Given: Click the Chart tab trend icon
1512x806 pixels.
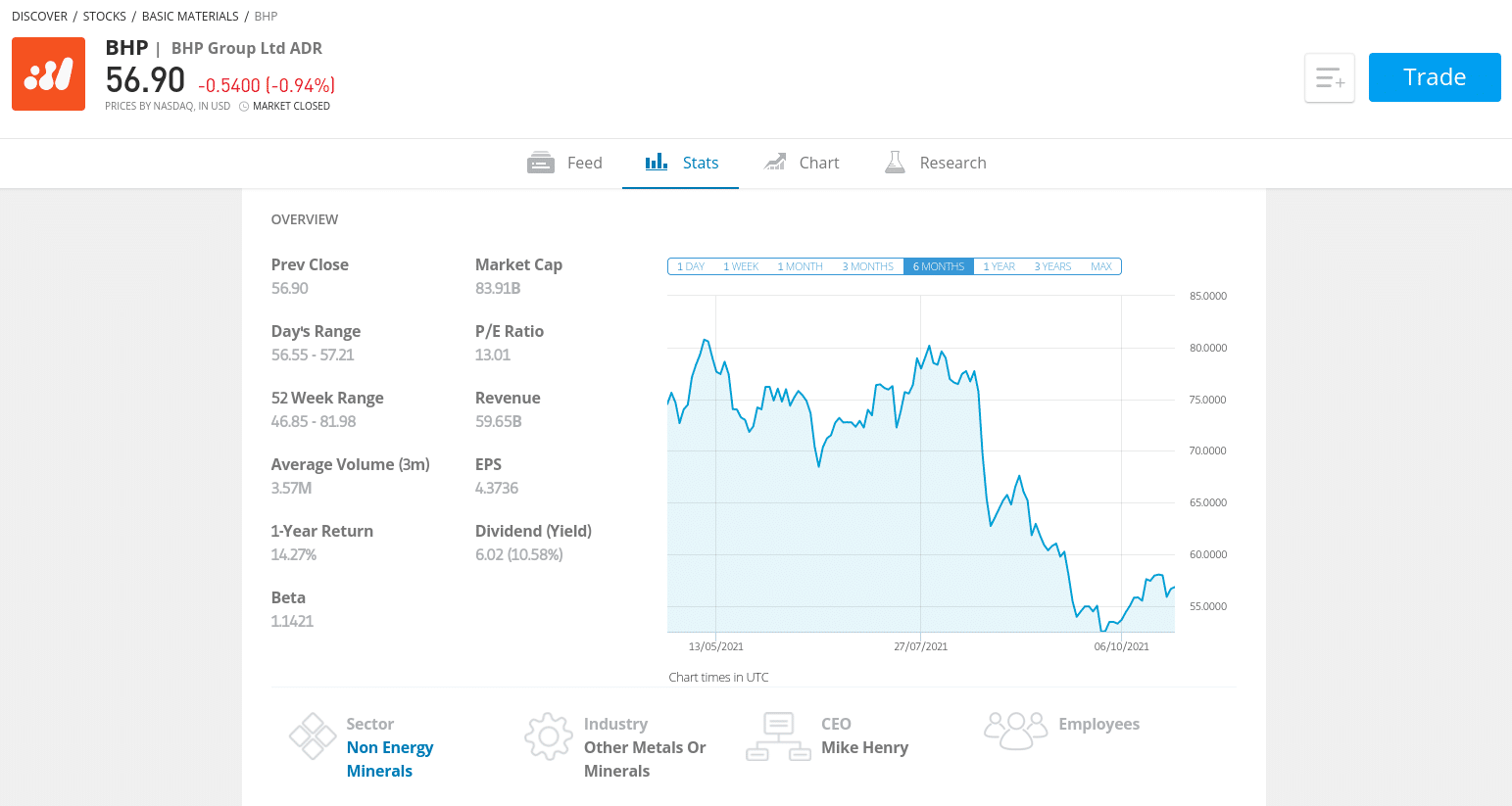Looking at the screenshot, I should click(x=775, y=163).
